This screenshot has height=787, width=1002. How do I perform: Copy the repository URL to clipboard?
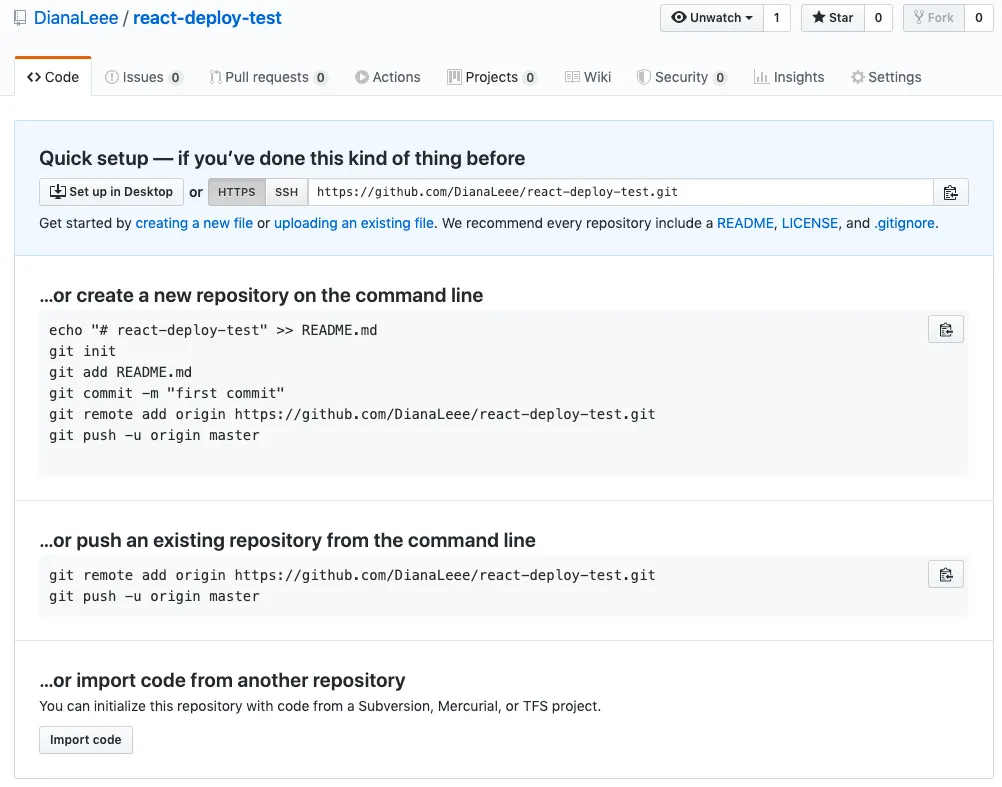click(x=950, y=192)
